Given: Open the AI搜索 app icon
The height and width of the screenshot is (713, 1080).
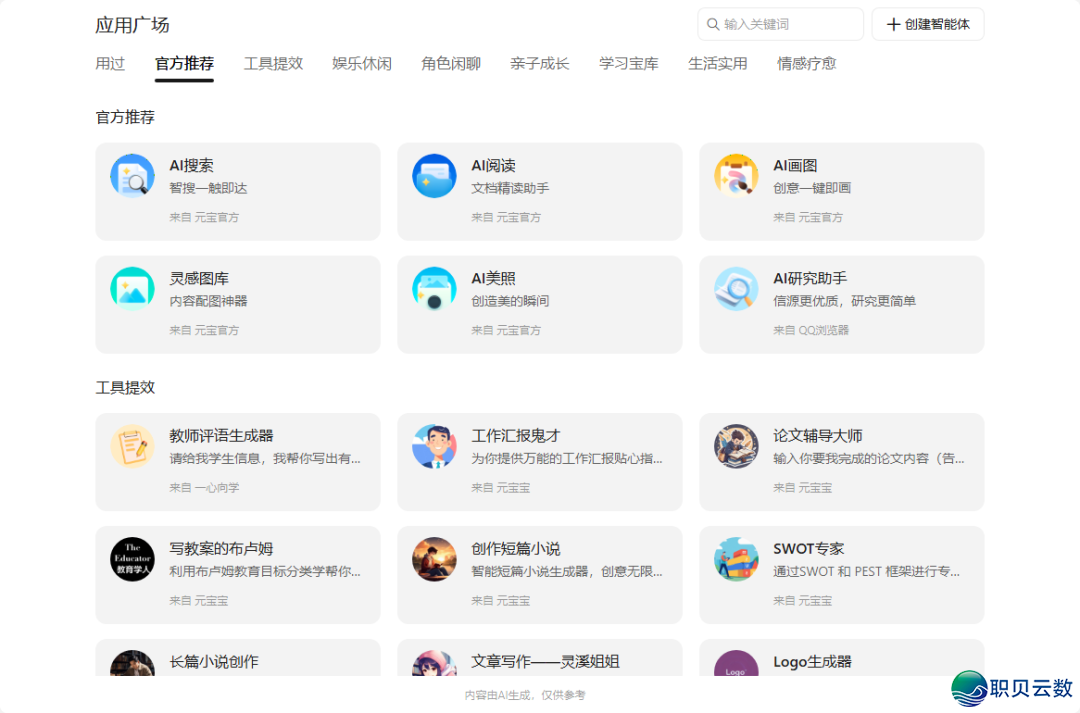Looking at the screenshot, I should tap(132, 176).
